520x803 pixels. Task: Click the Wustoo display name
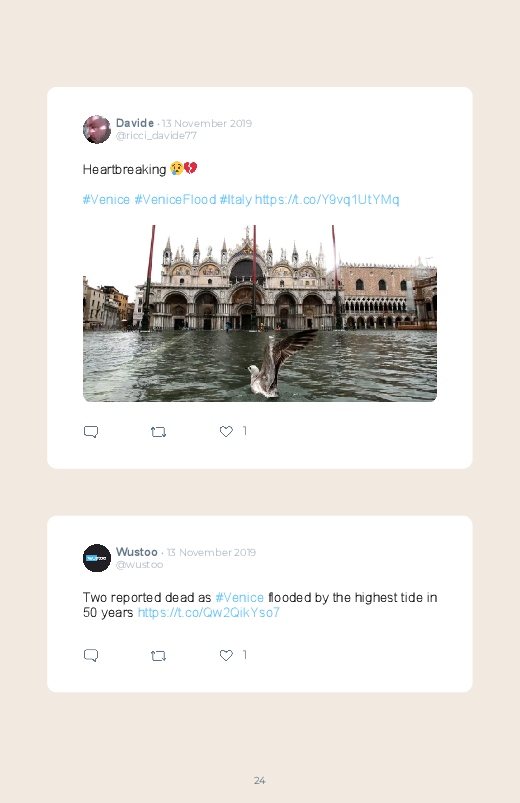[x=137, y=552]
